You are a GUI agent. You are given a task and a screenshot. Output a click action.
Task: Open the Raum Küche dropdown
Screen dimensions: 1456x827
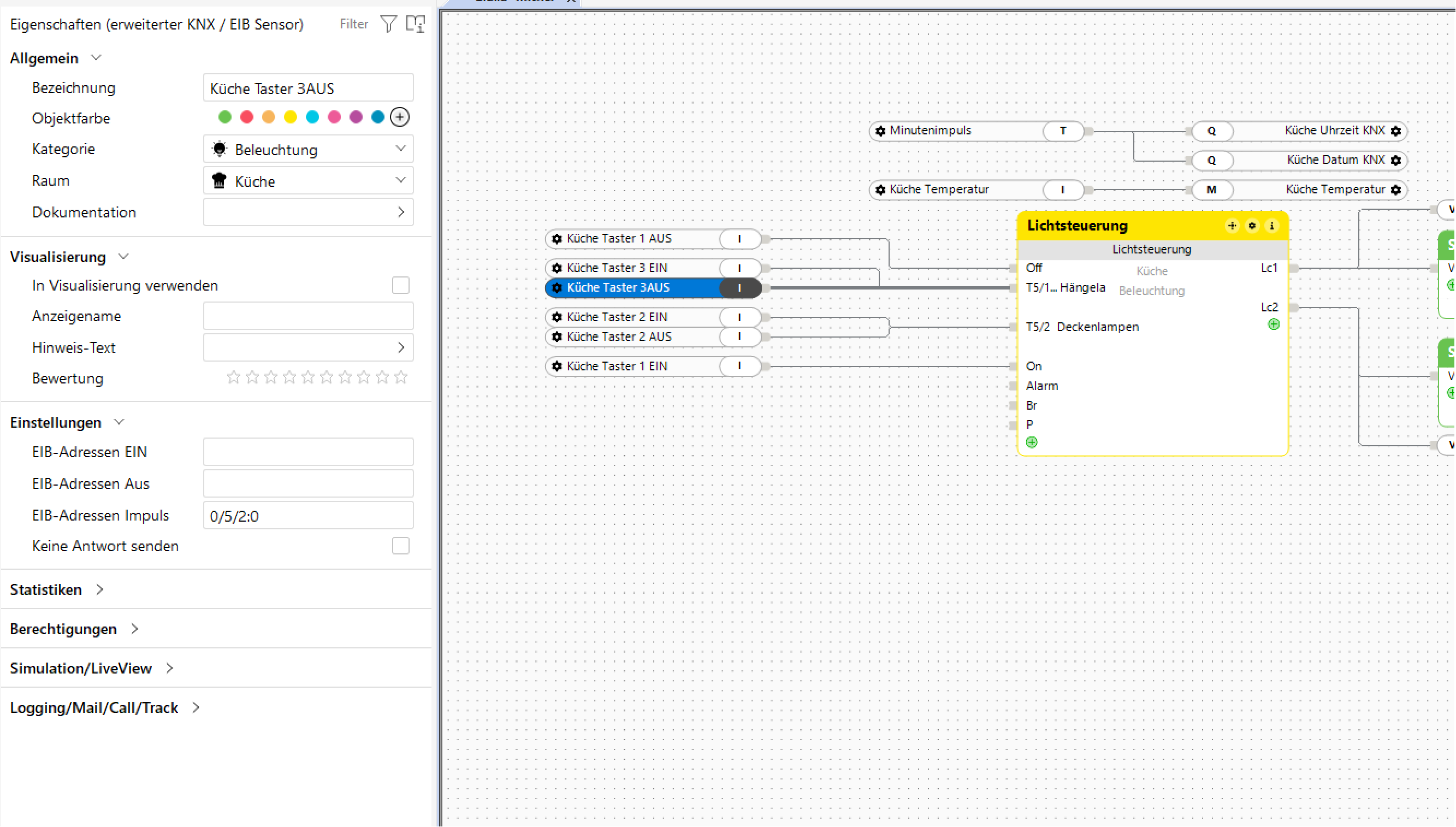[309, 181]
